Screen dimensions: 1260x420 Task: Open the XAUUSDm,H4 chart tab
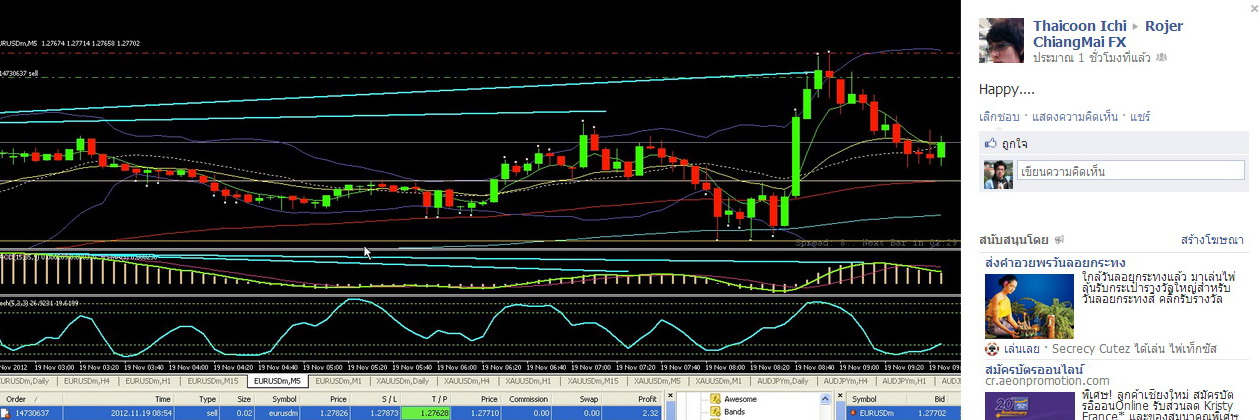coord(467,380)
